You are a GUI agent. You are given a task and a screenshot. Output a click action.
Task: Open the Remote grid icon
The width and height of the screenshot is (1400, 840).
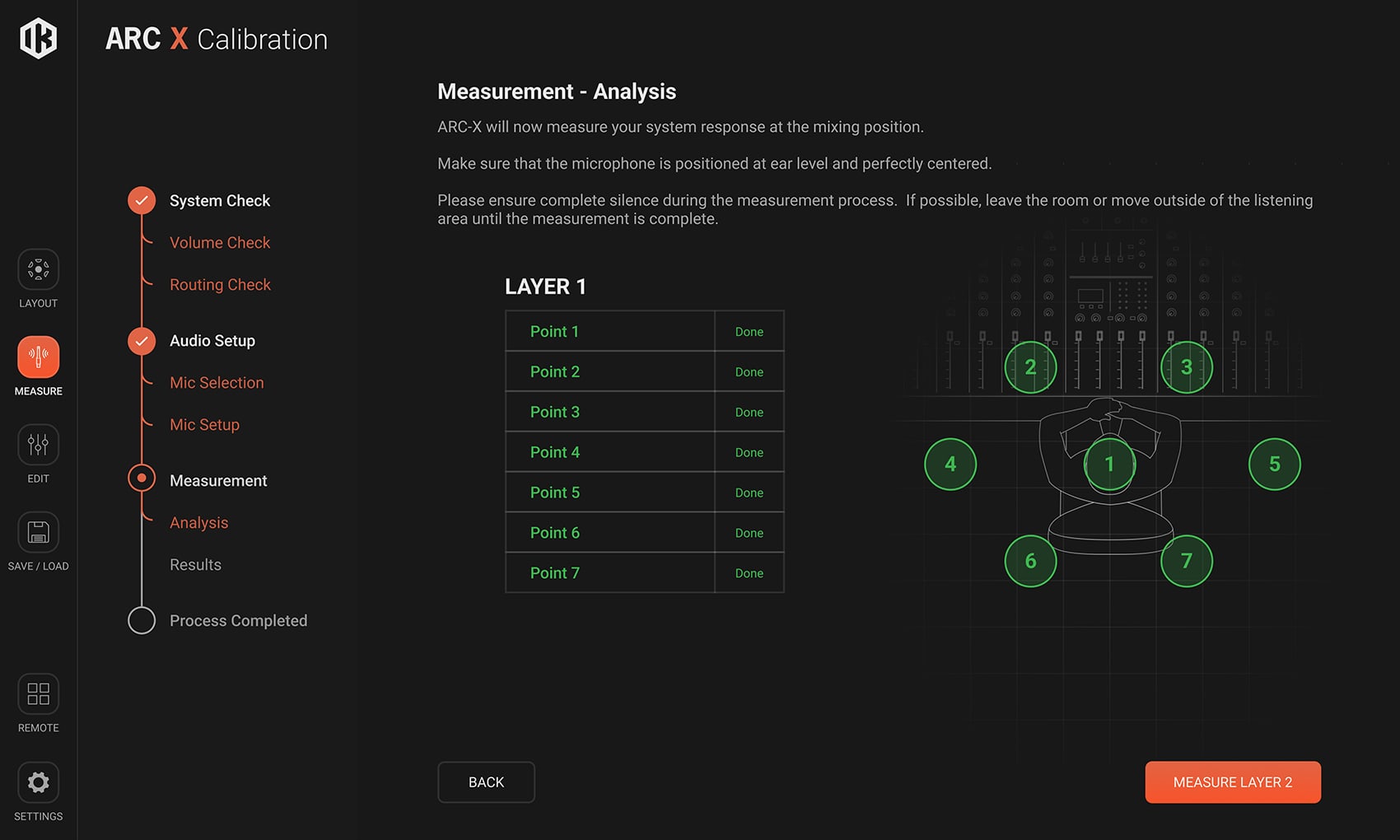coord(38,694)
